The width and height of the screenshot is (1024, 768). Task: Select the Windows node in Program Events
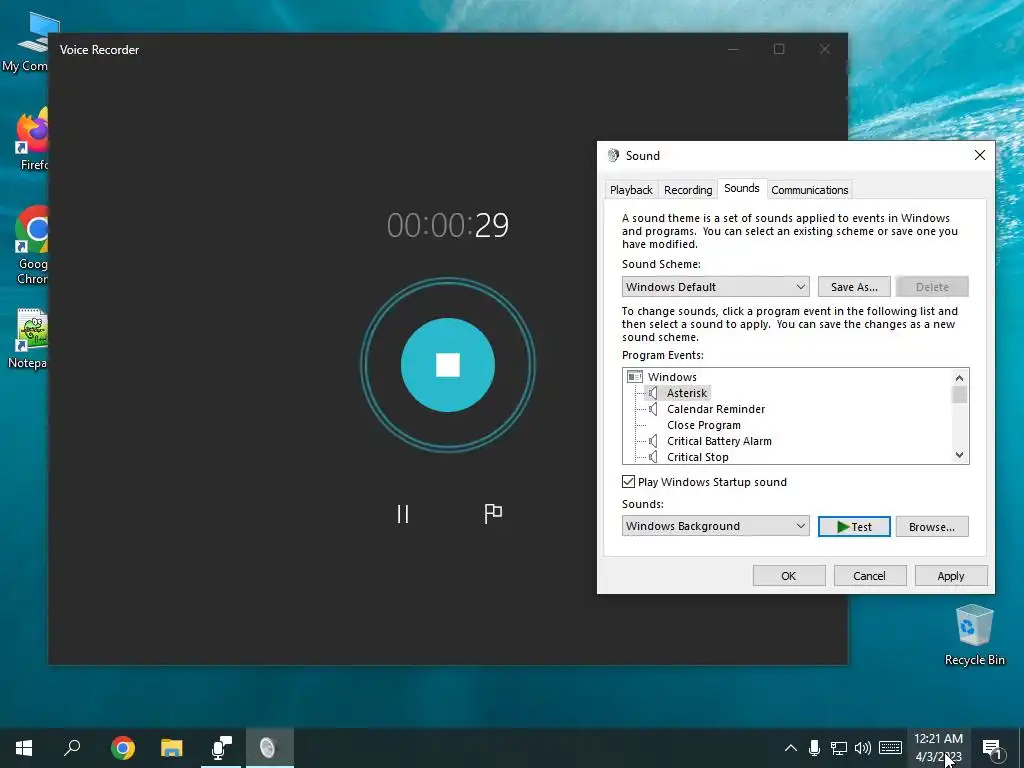[672, 377]
